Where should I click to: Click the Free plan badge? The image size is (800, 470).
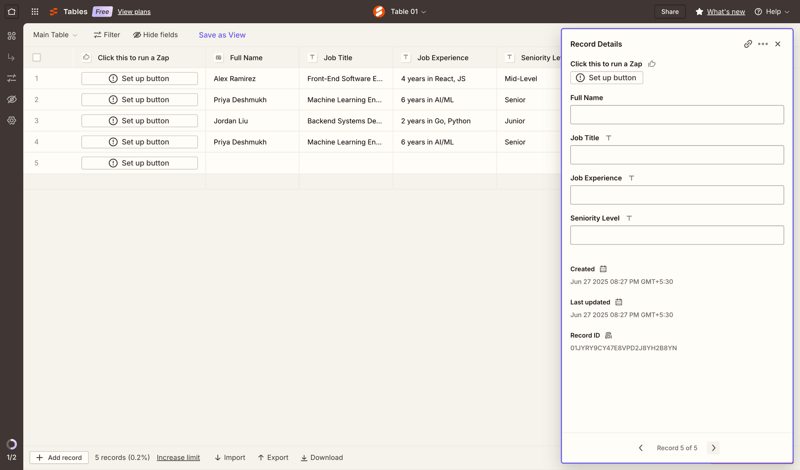point(102,11)
